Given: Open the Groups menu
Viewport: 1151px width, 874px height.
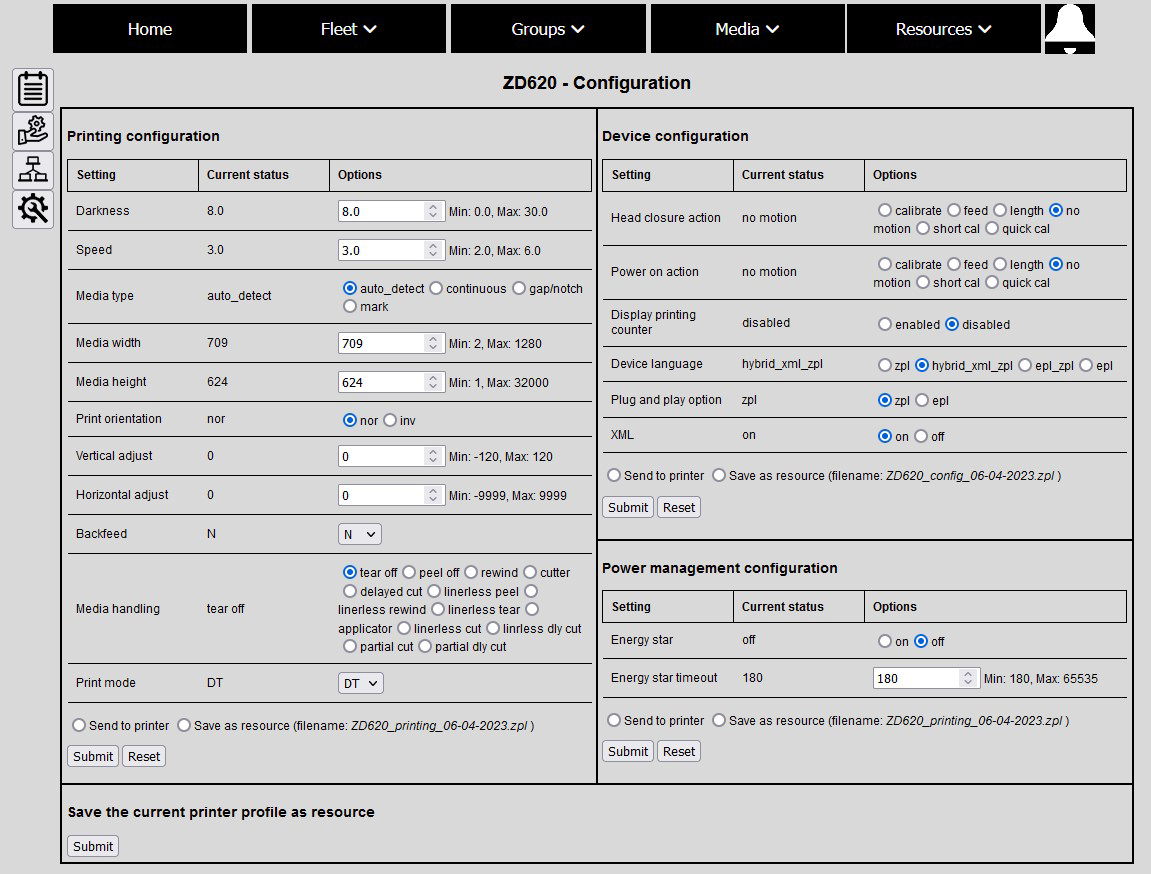Looking at the screenshot, I should point(548,29).
